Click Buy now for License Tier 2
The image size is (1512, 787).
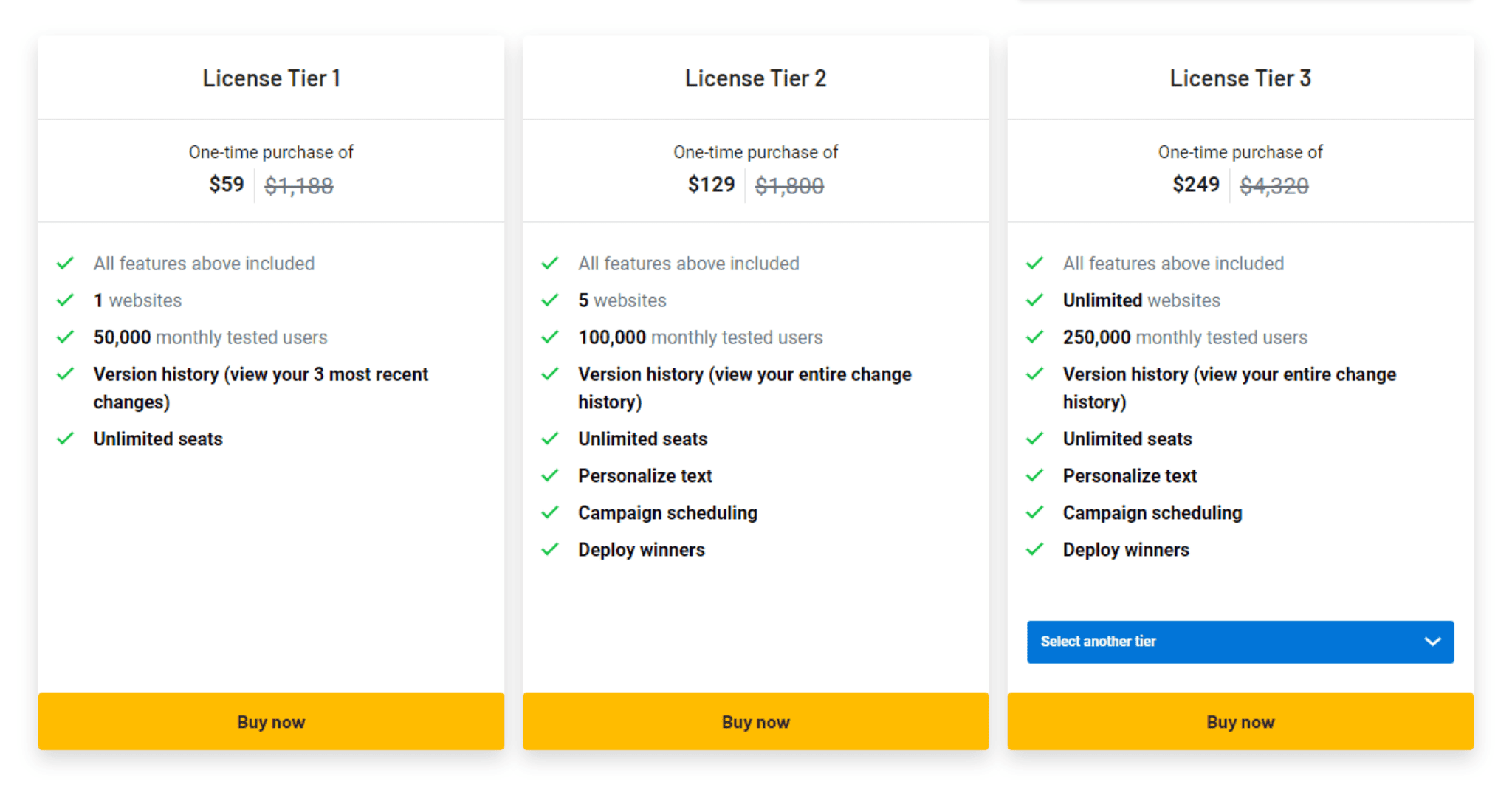pos(755,721)
